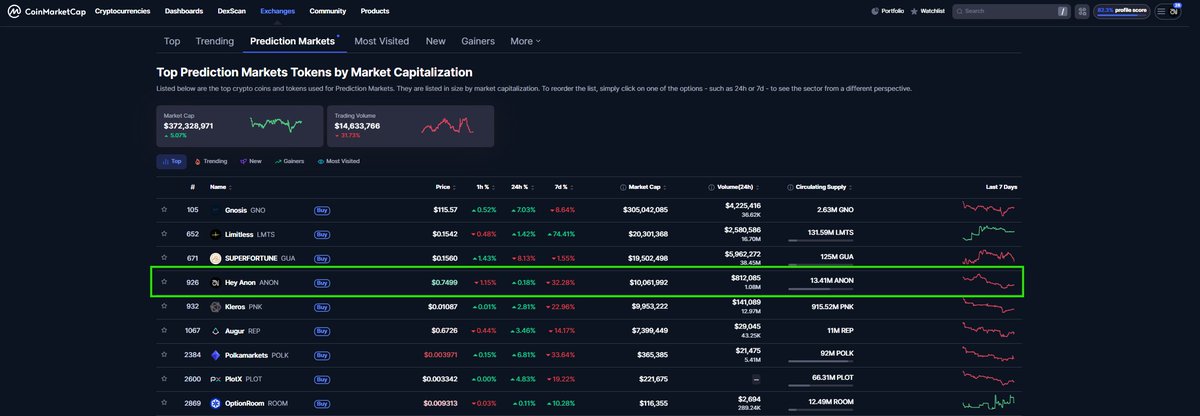Switch to the Trending tab
Screen dimensions: 1200x416
tap(215, 41)
